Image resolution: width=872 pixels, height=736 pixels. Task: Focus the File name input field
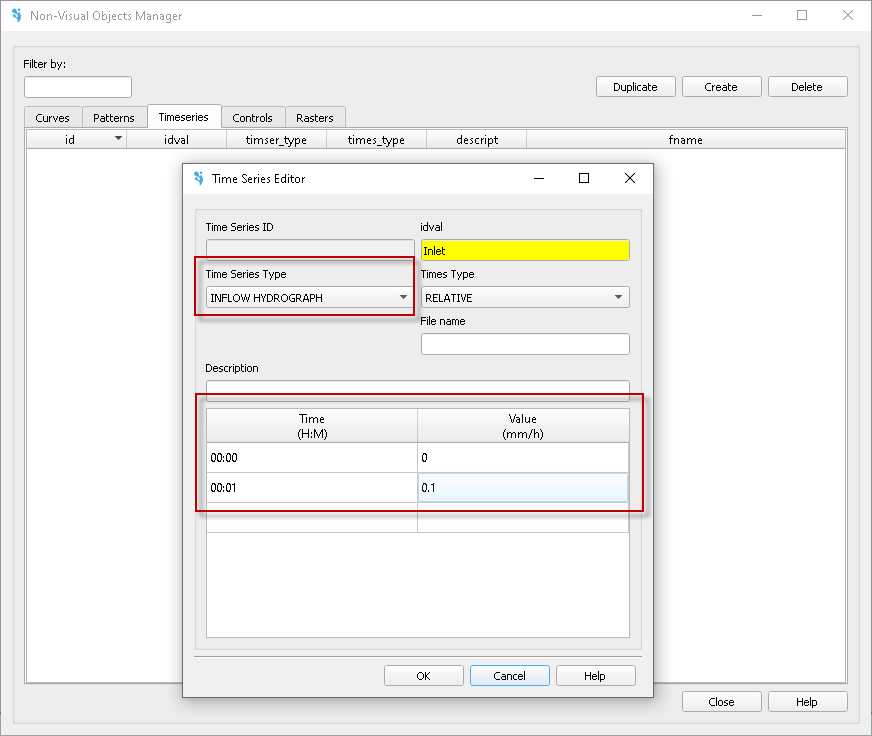(x=524, y=345)
